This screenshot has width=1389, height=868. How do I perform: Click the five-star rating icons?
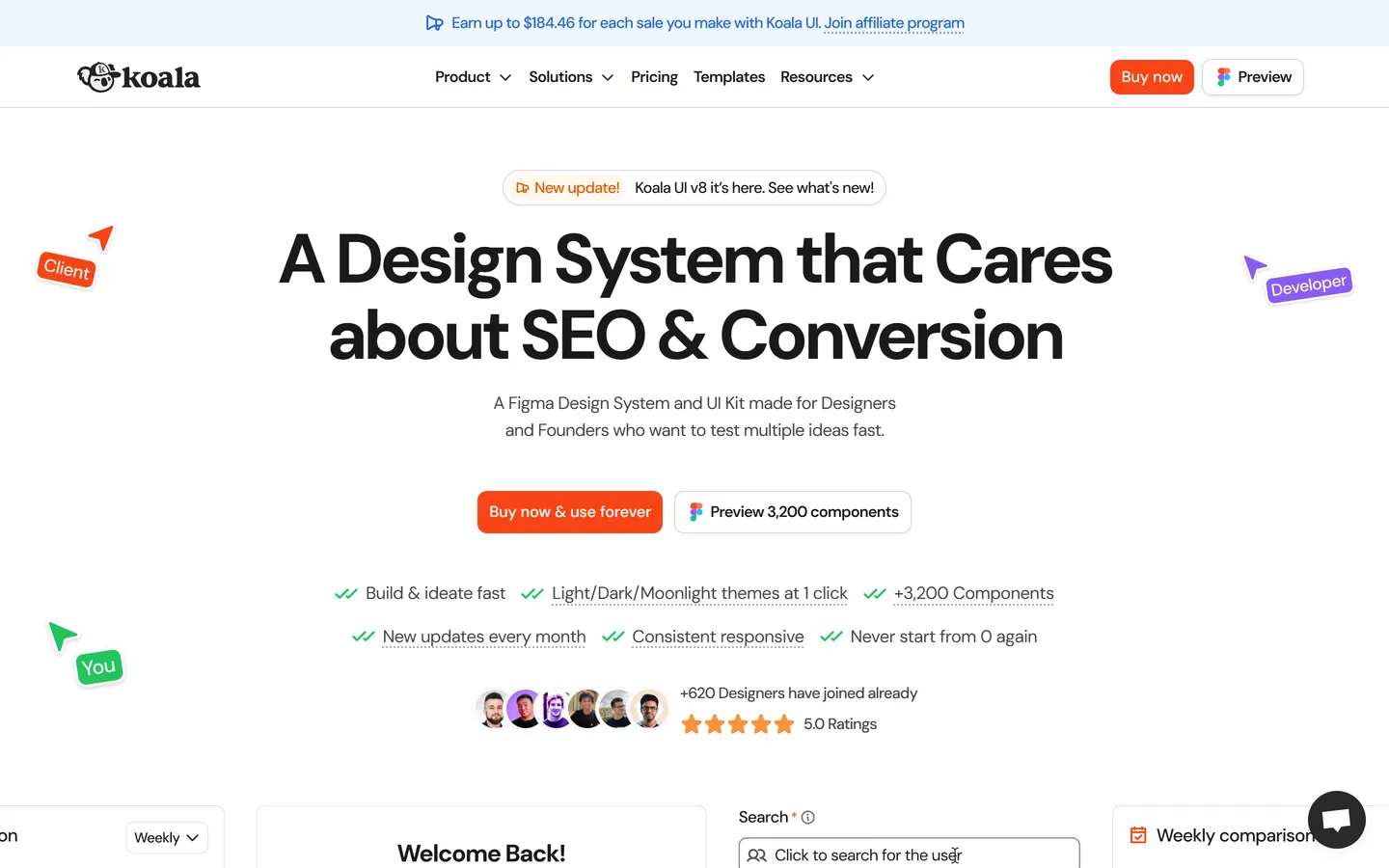(738, 724)
